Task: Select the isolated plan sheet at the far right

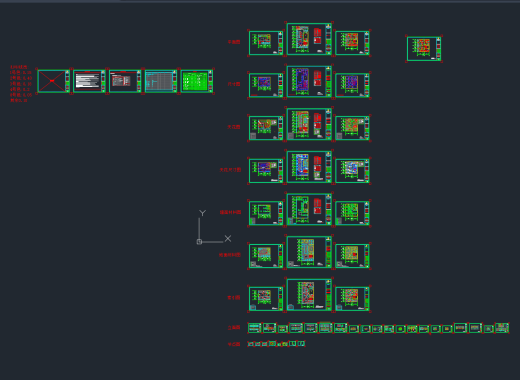Action: (424, 49)
